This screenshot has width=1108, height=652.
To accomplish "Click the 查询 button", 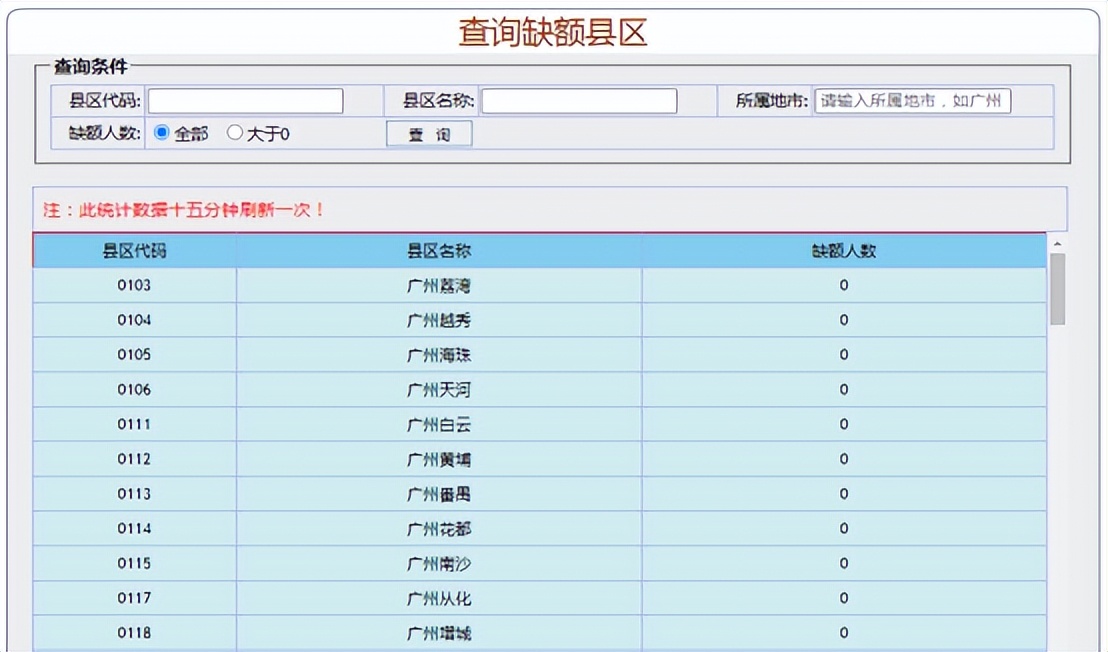I will tap(429, 134).
